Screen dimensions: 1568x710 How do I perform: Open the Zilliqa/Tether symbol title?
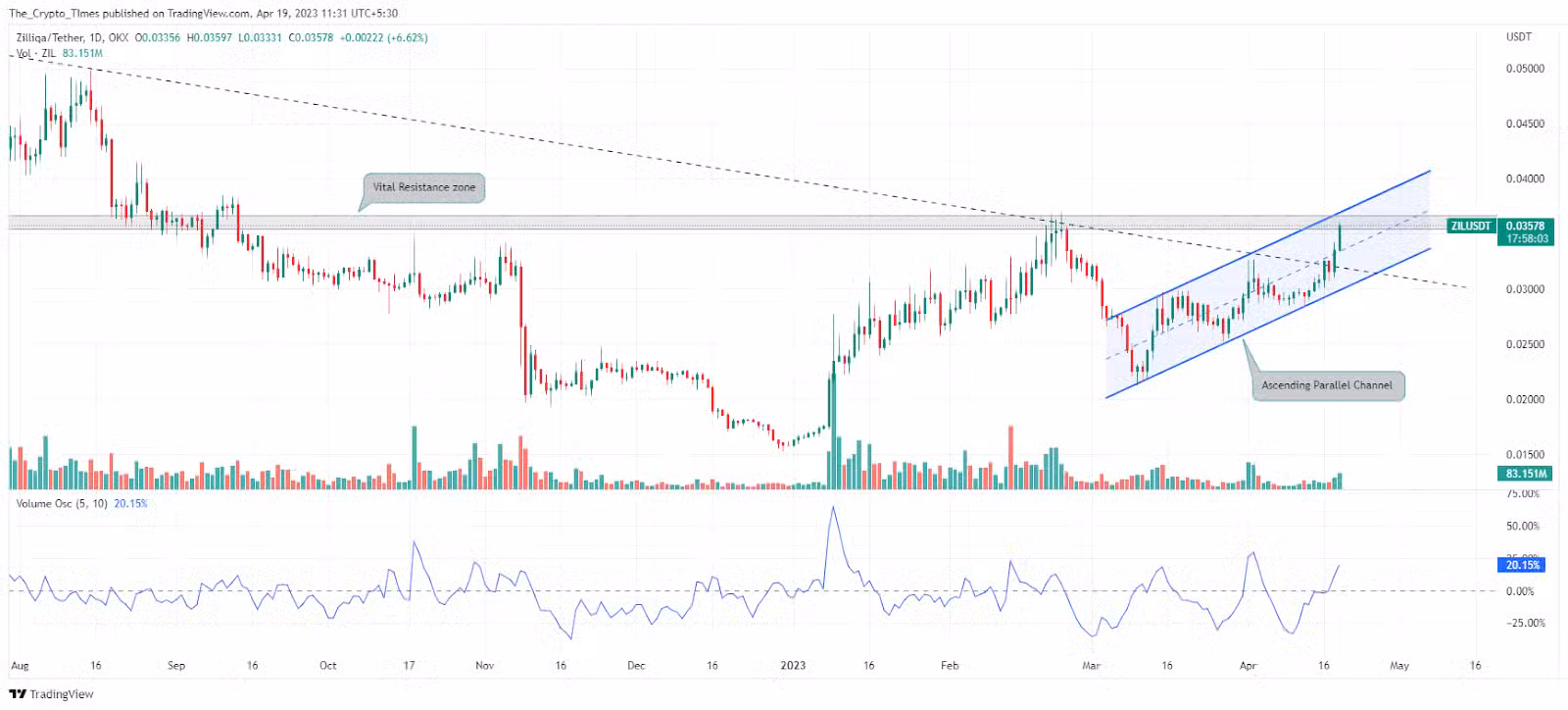[x=50, y=38]
